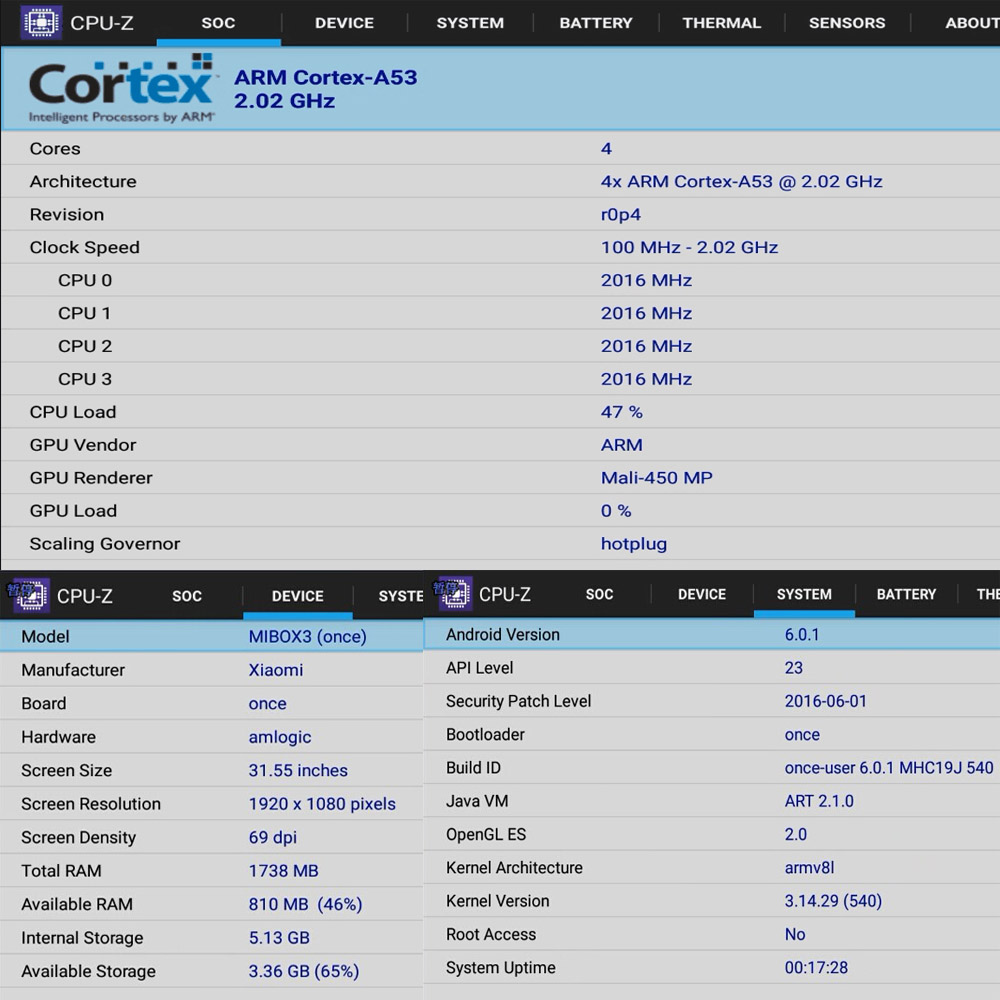Click Available Storage value '3.36 GB (65%)'
Screen dimensions: 1000x1000
pos(304,971)
